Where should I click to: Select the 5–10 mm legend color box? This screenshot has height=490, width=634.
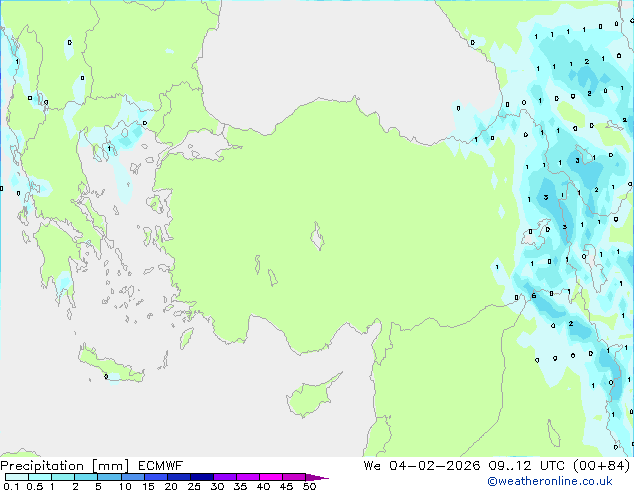(109, 477)
